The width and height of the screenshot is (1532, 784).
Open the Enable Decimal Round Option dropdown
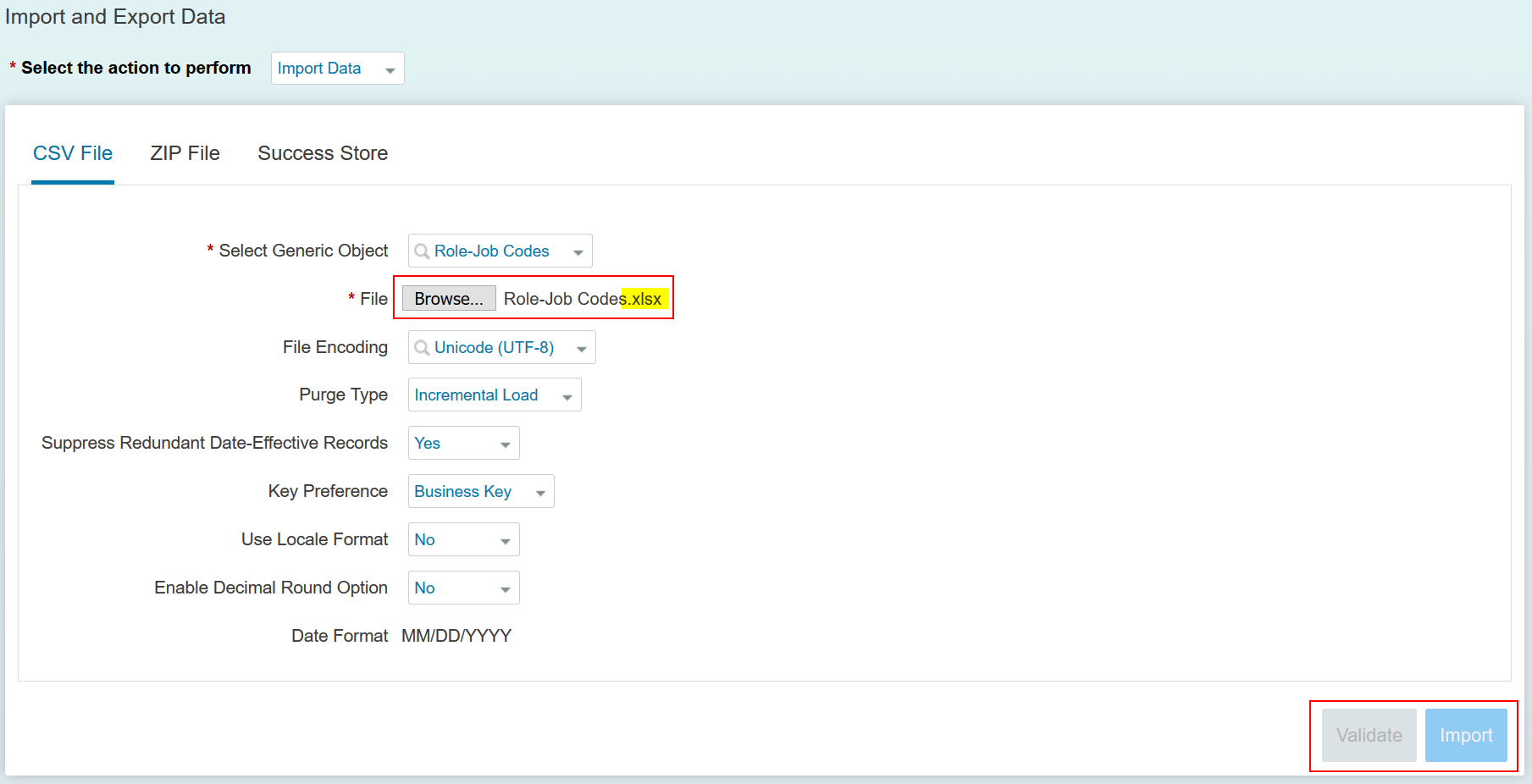pos(463,588)
